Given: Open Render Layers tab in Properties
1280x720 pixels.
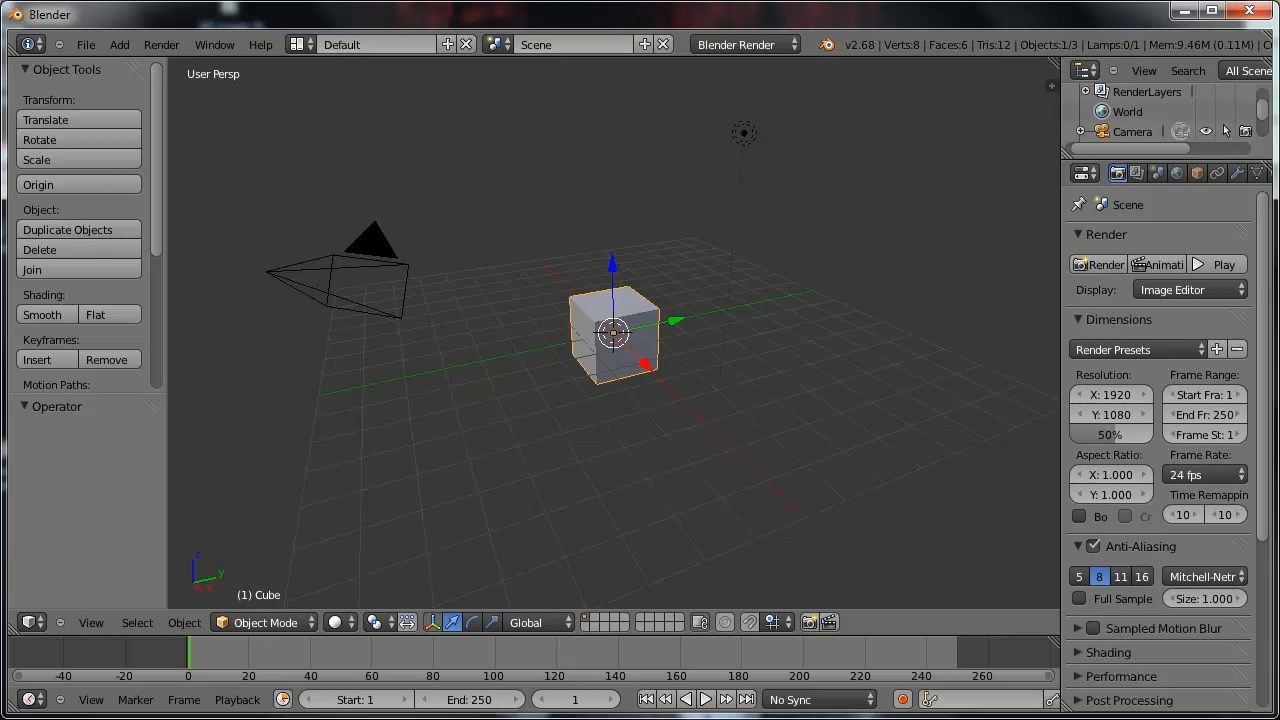Looking at the screenshot, I should click(1137, 173).
